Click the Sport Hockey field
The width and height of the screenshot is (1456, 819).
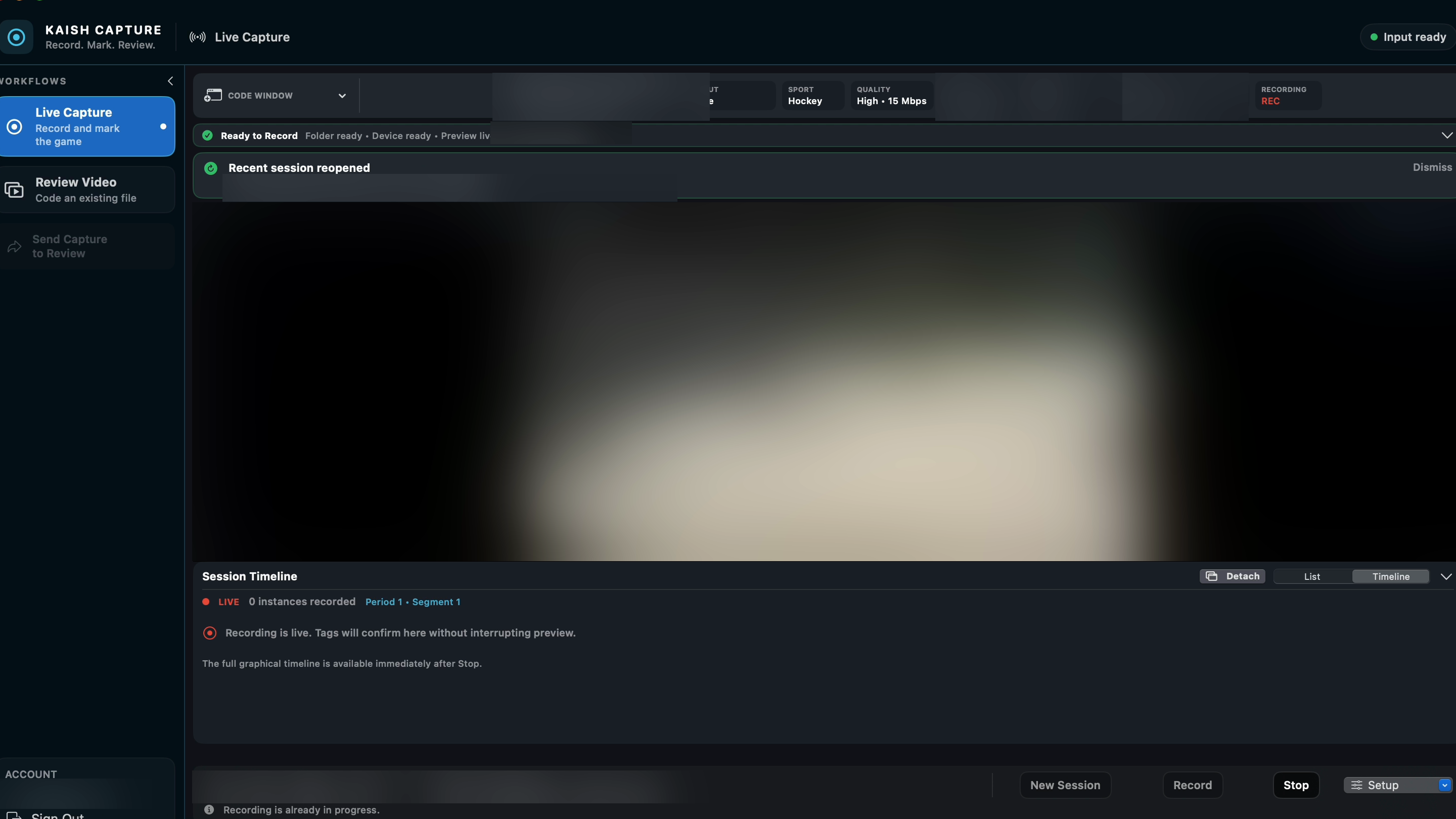click(x=812, y=96)
